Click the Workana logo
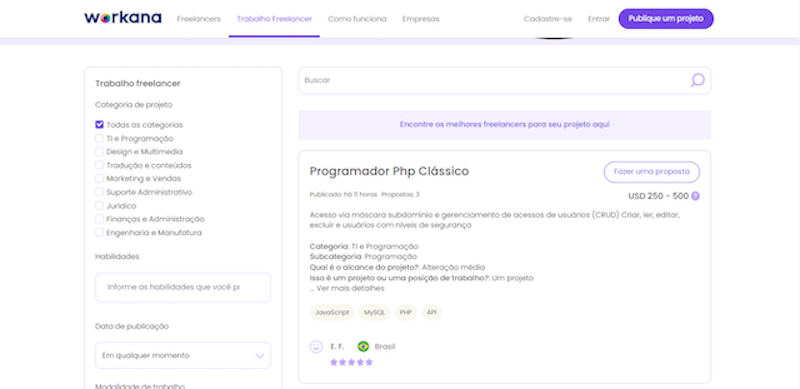This screenshot has height=389, width=800. (x=123, y=18)
